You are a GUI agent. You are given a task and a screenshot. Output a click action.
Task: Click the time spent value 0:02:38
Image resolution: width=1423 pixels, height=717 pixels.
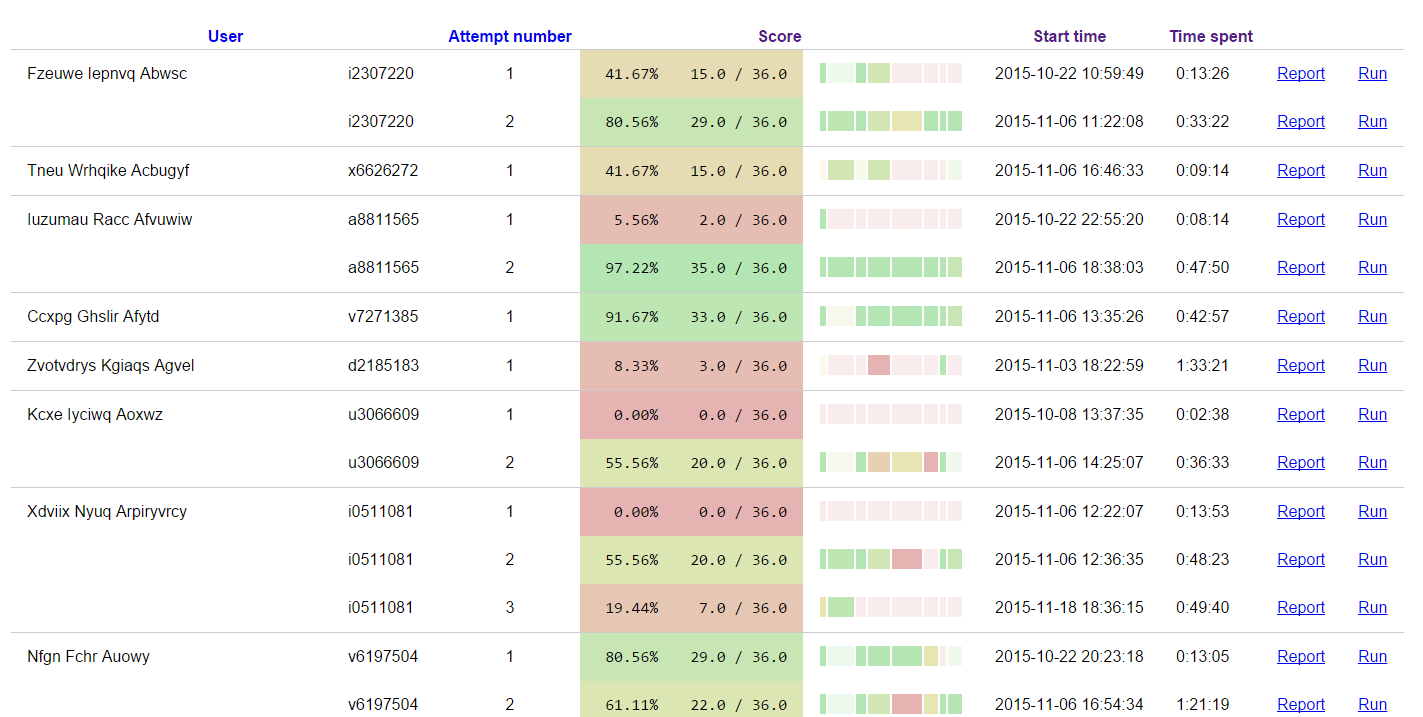point(1203,415)
